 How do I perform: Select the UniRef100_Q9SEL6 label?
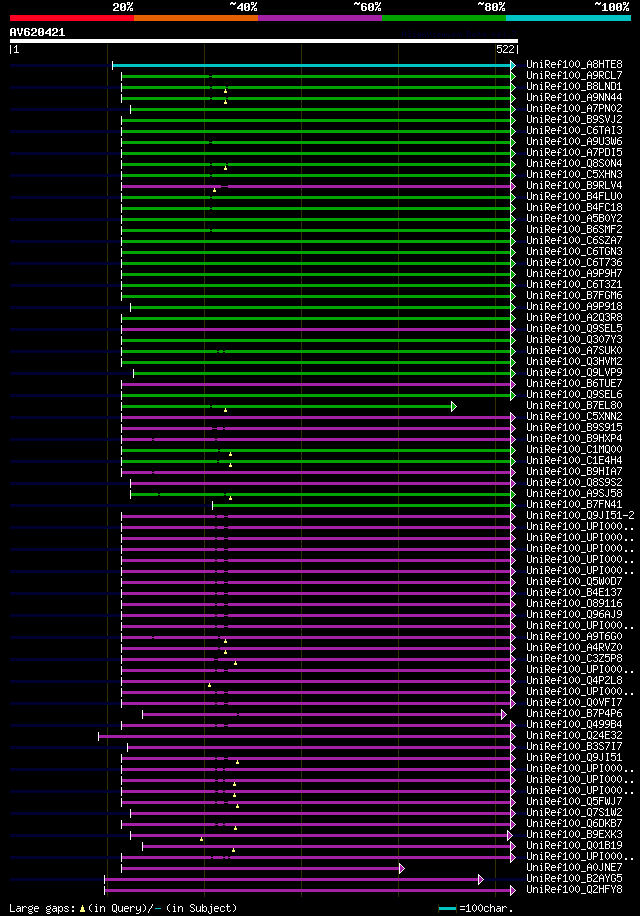tap(574, 395)
